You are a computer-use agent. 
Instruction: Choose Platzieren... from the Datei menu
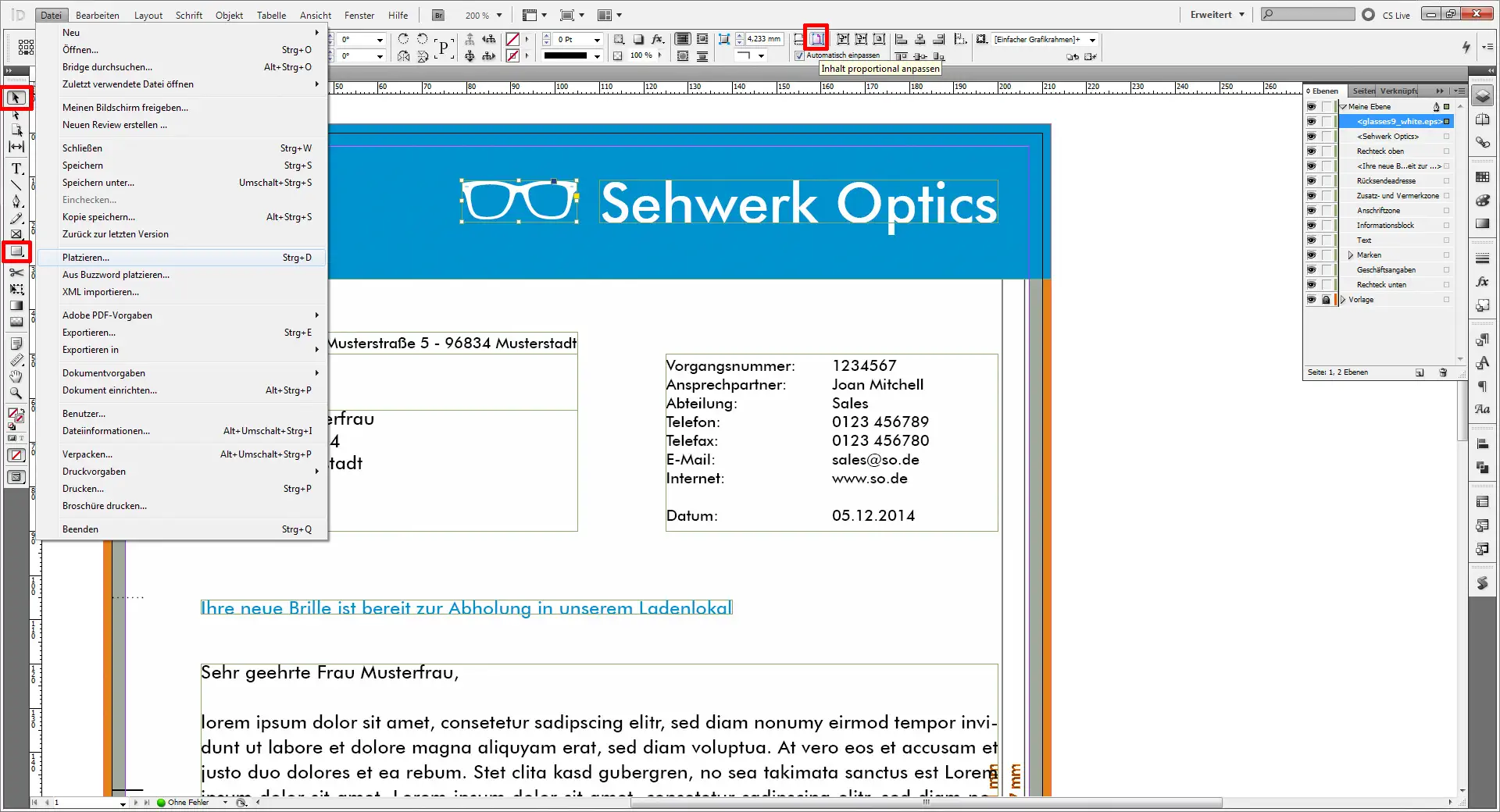(86, 258)
